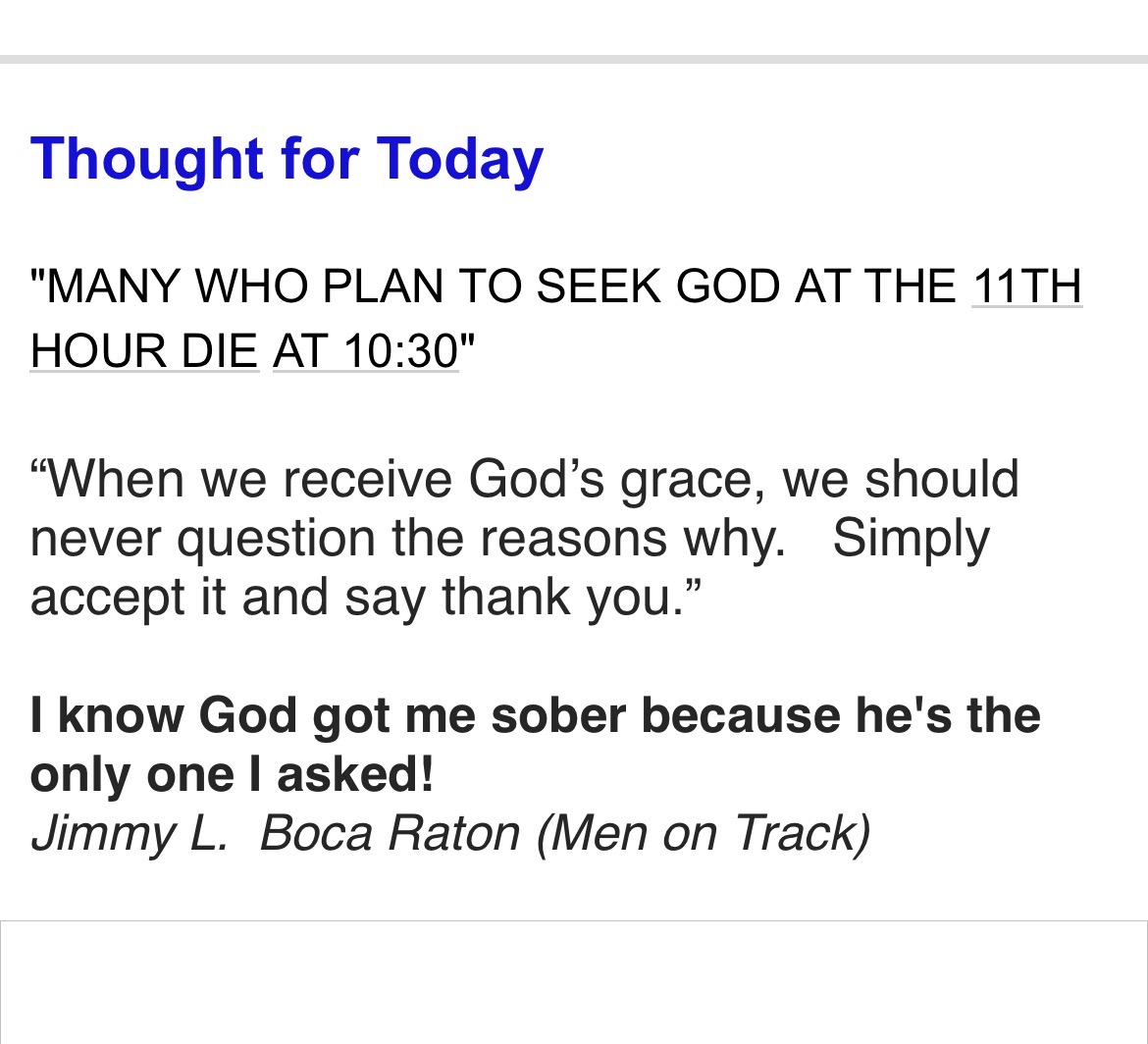Click the "Thought for Today" blue heading
The height and width of the screenshot is (1044, 1148).
tap(287, 158)
